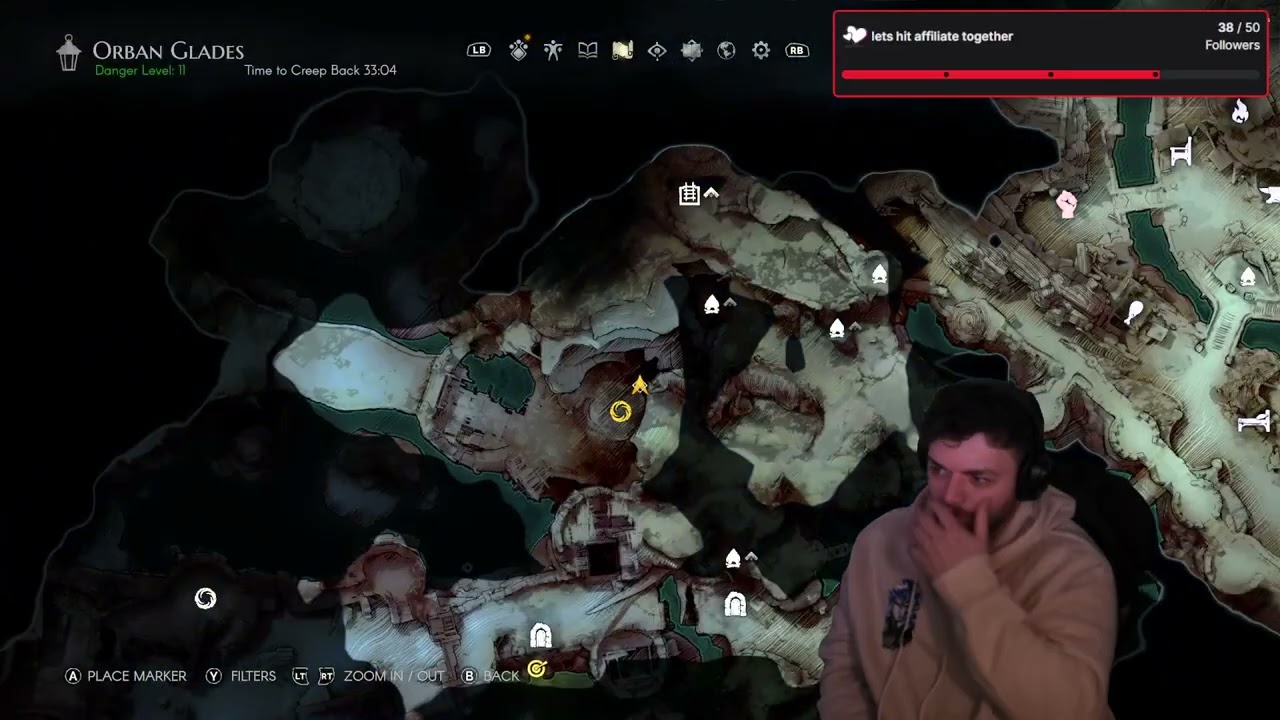Select the shrine icon below the notice board
The image size is (1280, 720).
click(712, 304)
